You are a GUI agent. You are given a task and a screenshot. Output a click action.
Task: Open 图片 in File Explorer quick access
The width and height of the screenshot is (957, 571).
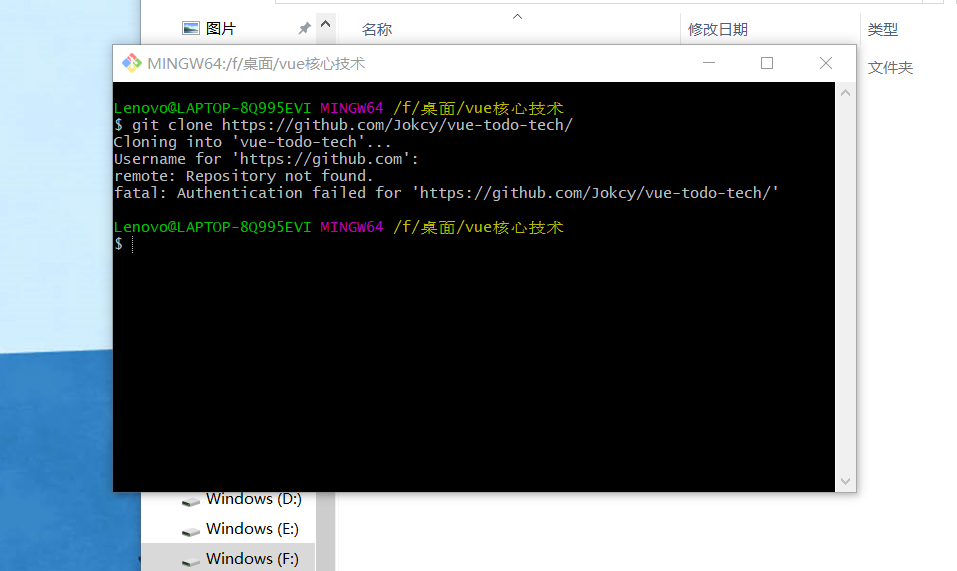coord(220,28)
